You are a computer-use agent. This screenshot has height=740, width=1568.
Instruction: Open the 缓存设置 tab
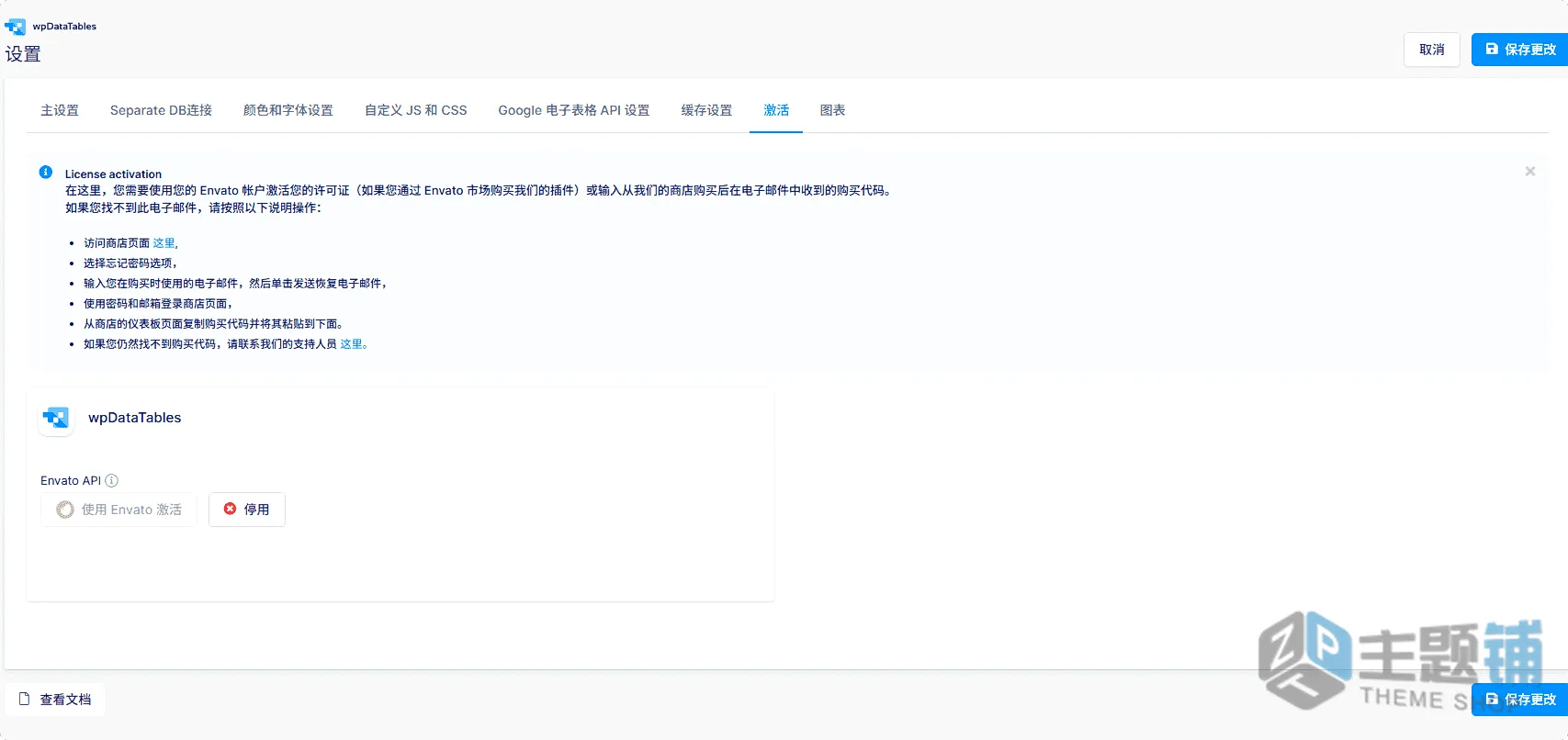click(x=706, y=110)
